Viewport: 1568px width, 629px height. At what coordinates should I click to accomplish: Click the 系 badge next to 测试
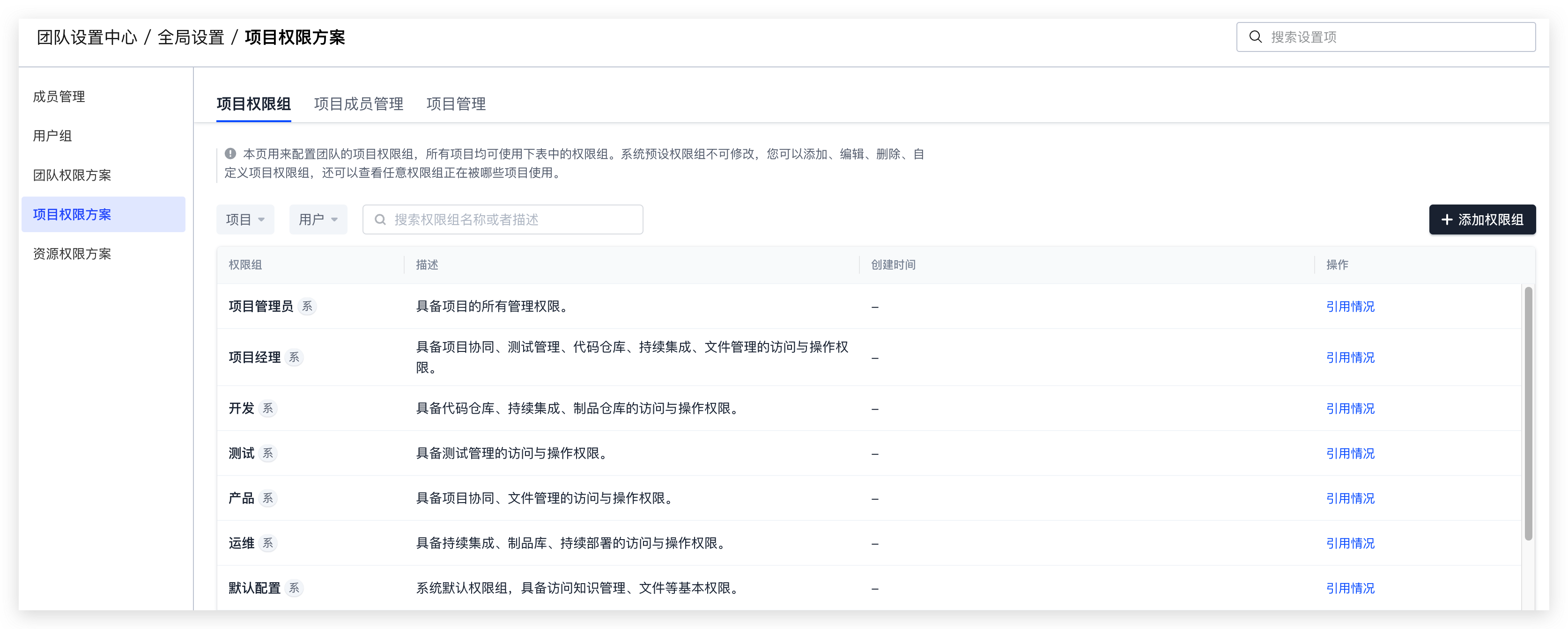pyautogui.click(x=268, y=453)
